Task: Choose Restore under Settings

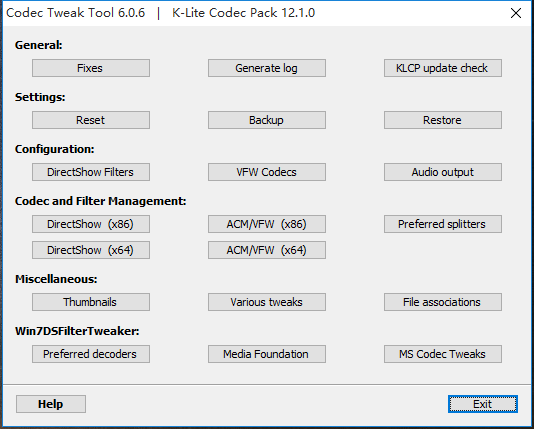Action: (x=443, y=120)
